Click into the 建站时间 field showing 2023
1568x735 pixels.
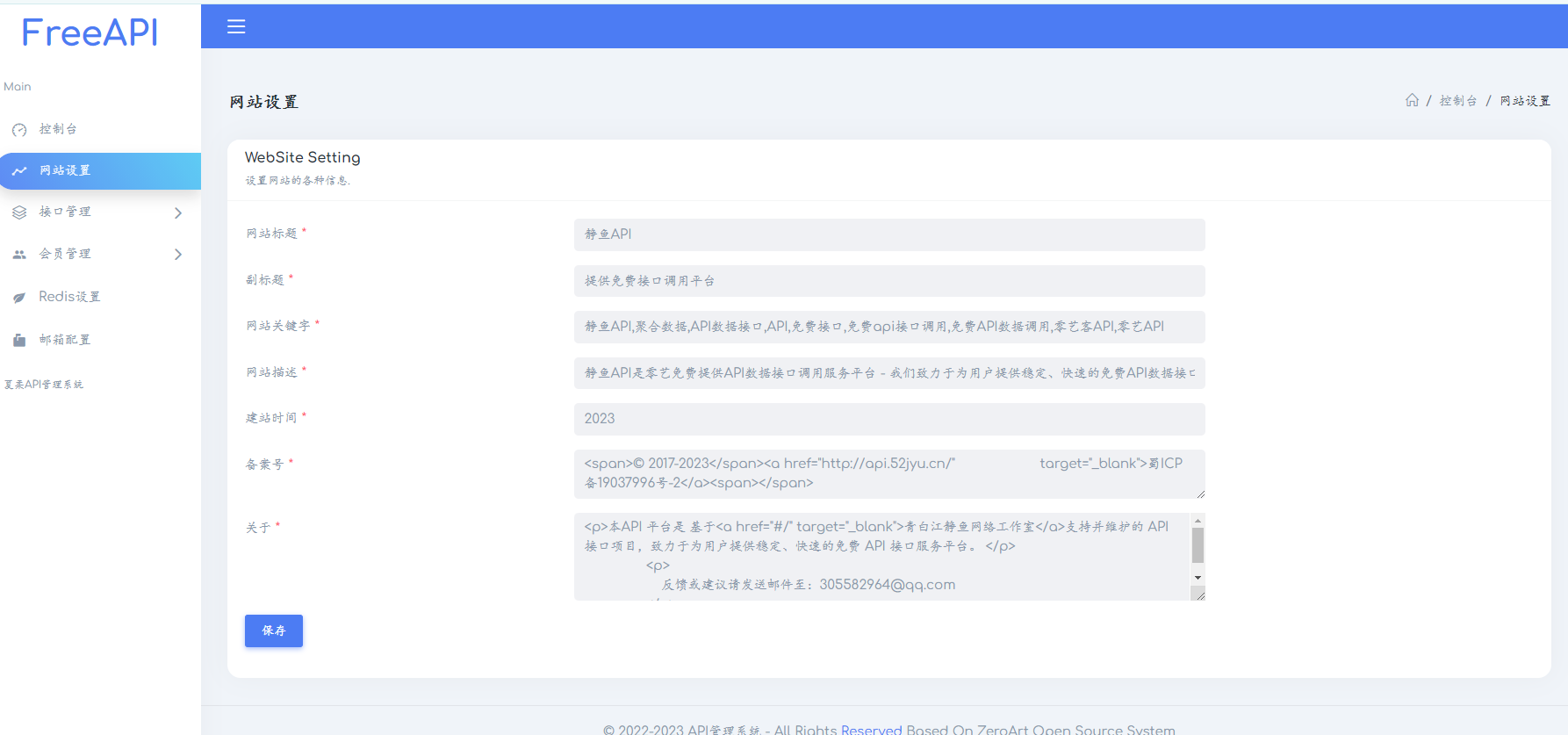coord(888,419)
